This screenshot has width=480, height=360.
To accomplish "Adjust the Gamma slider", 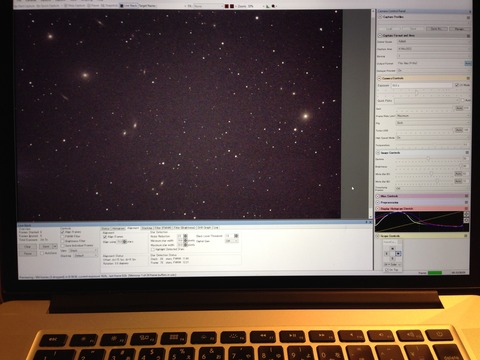I will 428,158.
